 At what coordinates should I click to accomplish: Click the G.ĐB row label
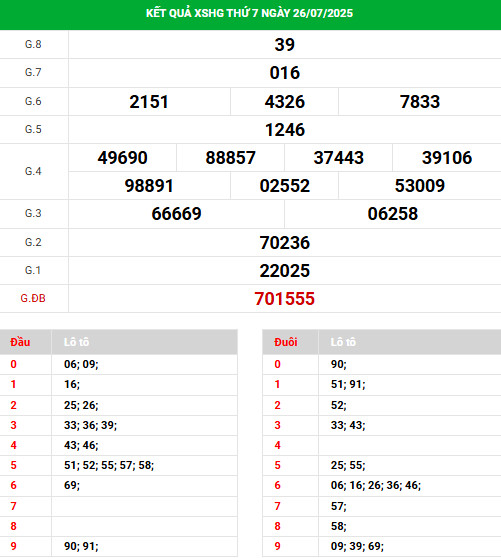click(33, 298)
